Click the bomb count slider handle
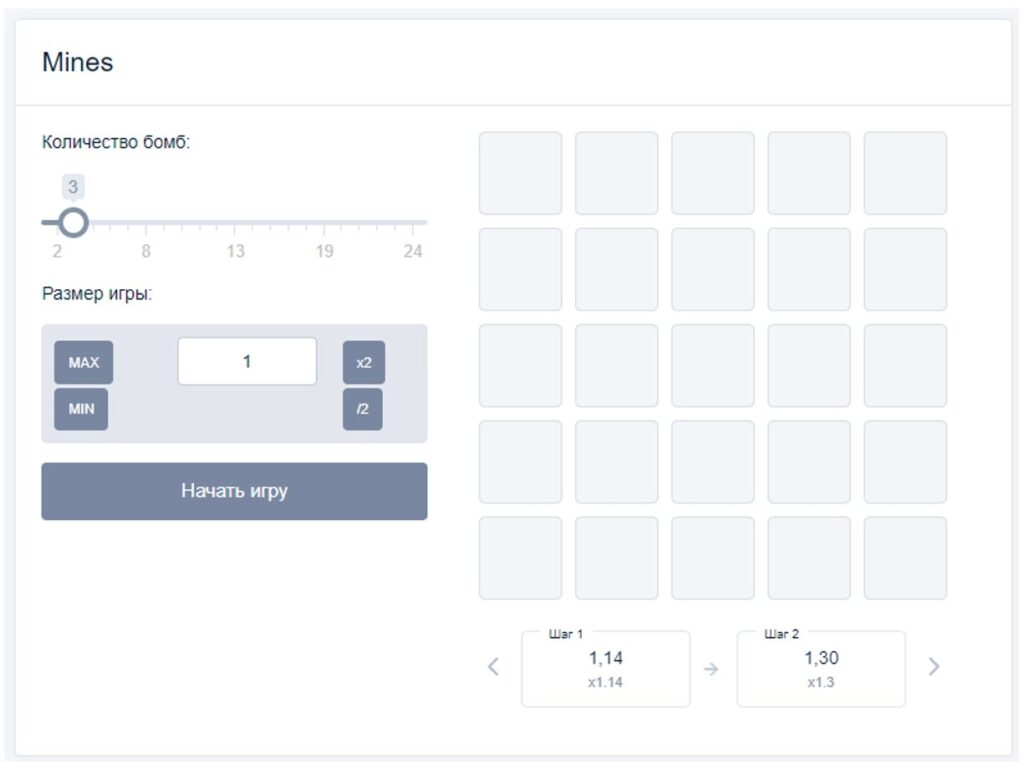 tap(73, 223)
